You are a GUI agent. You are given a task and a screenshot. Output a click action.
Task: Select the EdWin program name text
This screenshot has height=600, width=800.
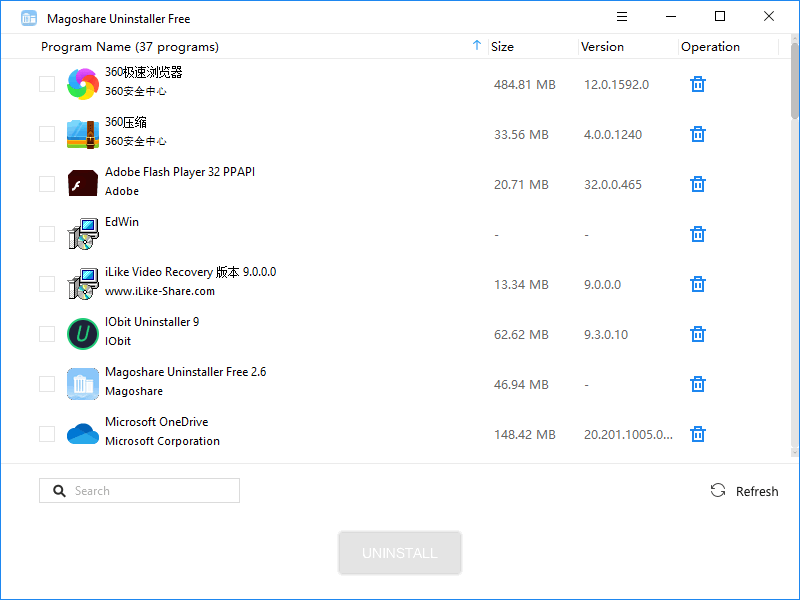coord(122,222)
